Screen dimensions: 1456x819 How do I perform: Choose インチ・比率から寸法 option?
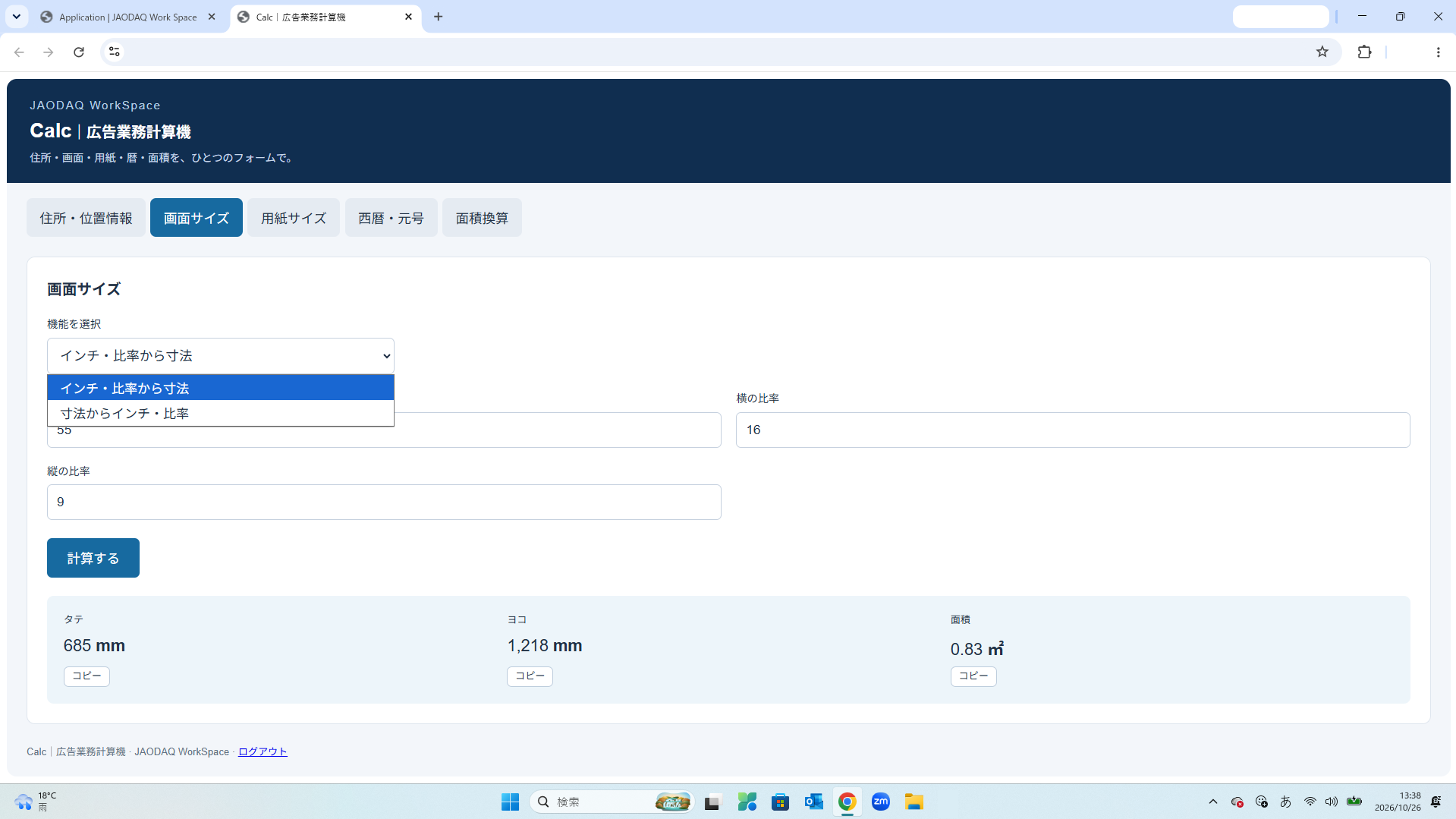click(x=221, y=388)
